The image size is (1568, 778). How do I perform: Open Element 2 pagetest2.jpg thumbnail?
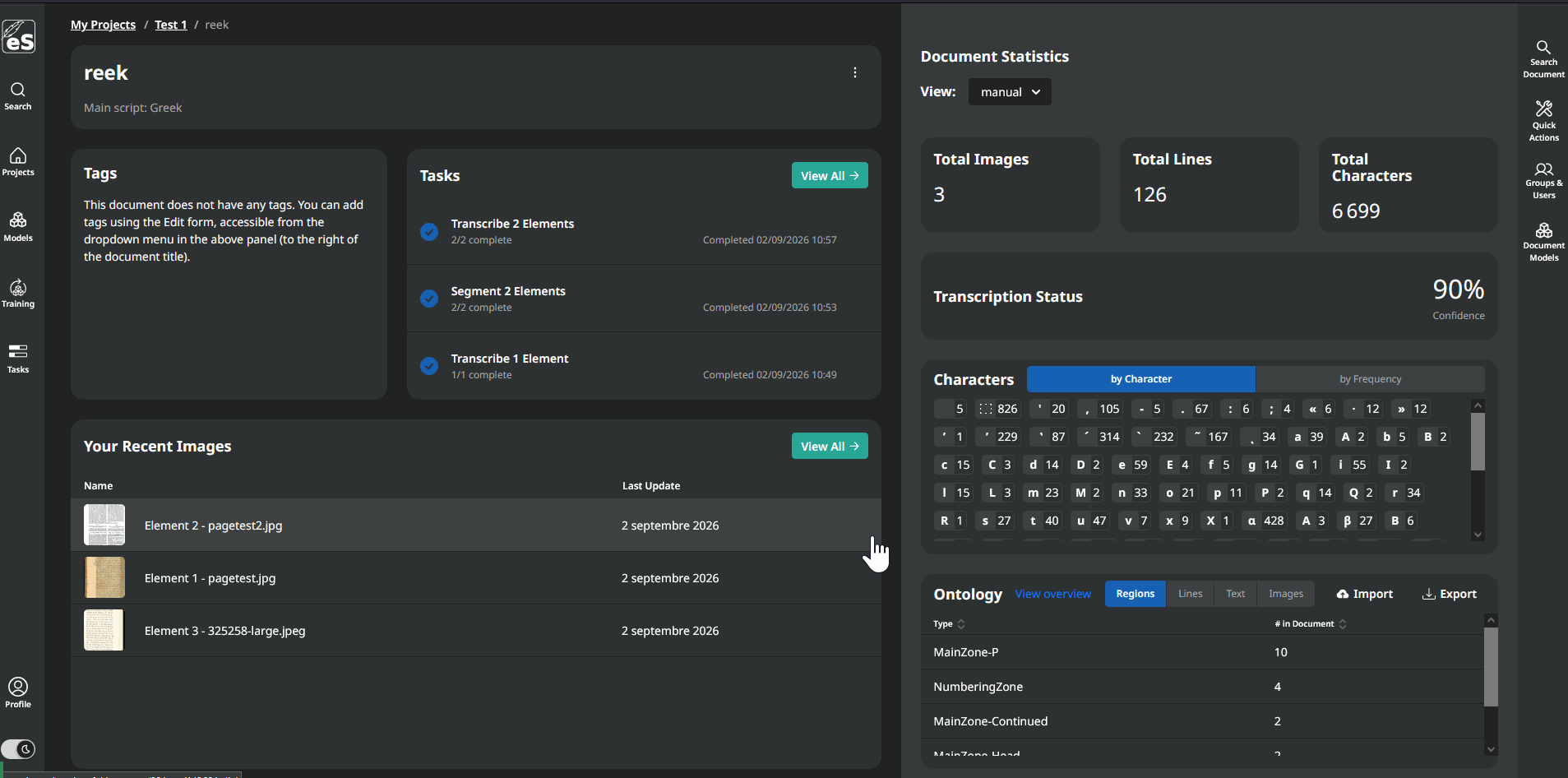tap(104, 525)
